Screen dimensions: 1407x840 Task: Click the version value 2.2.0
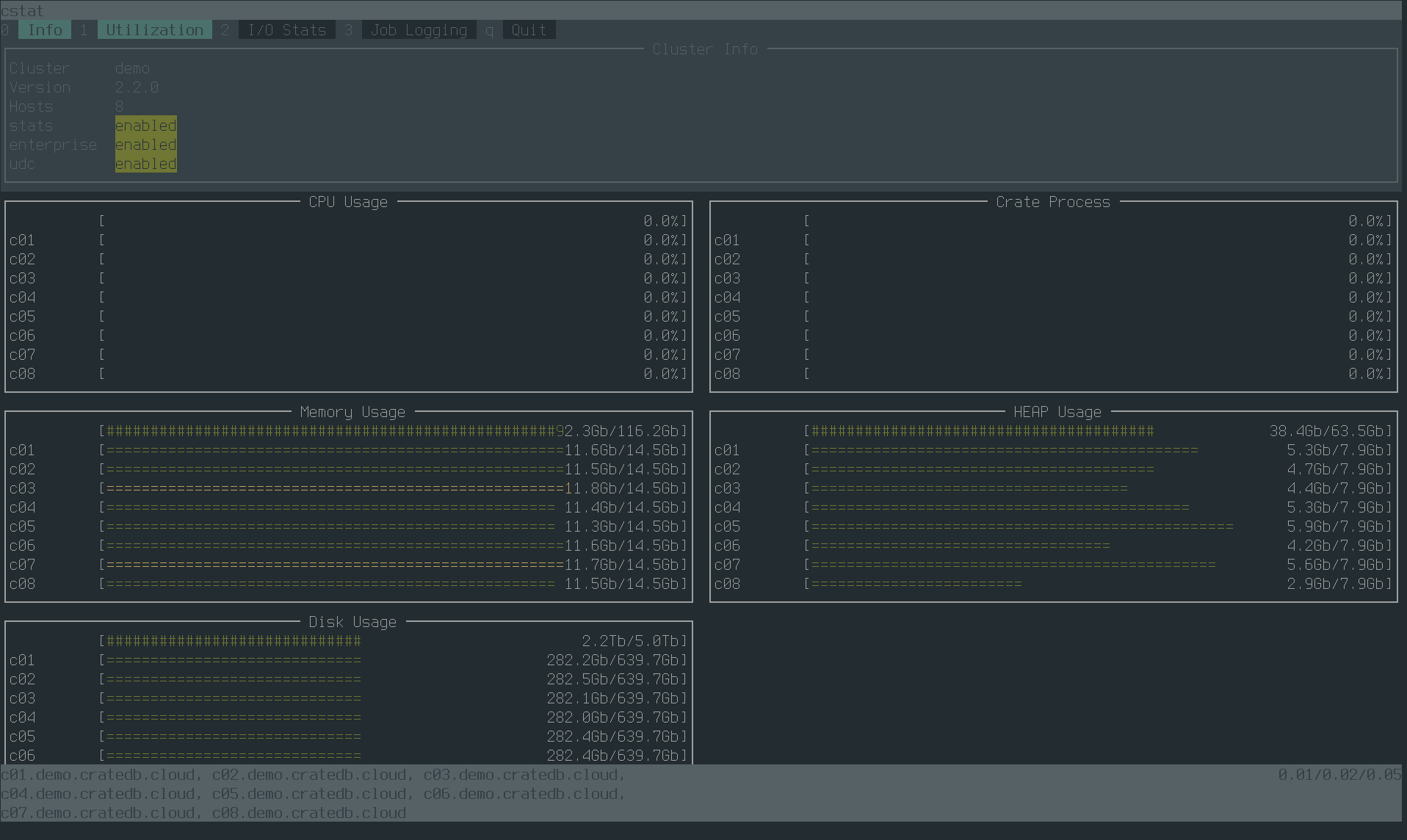137,87
